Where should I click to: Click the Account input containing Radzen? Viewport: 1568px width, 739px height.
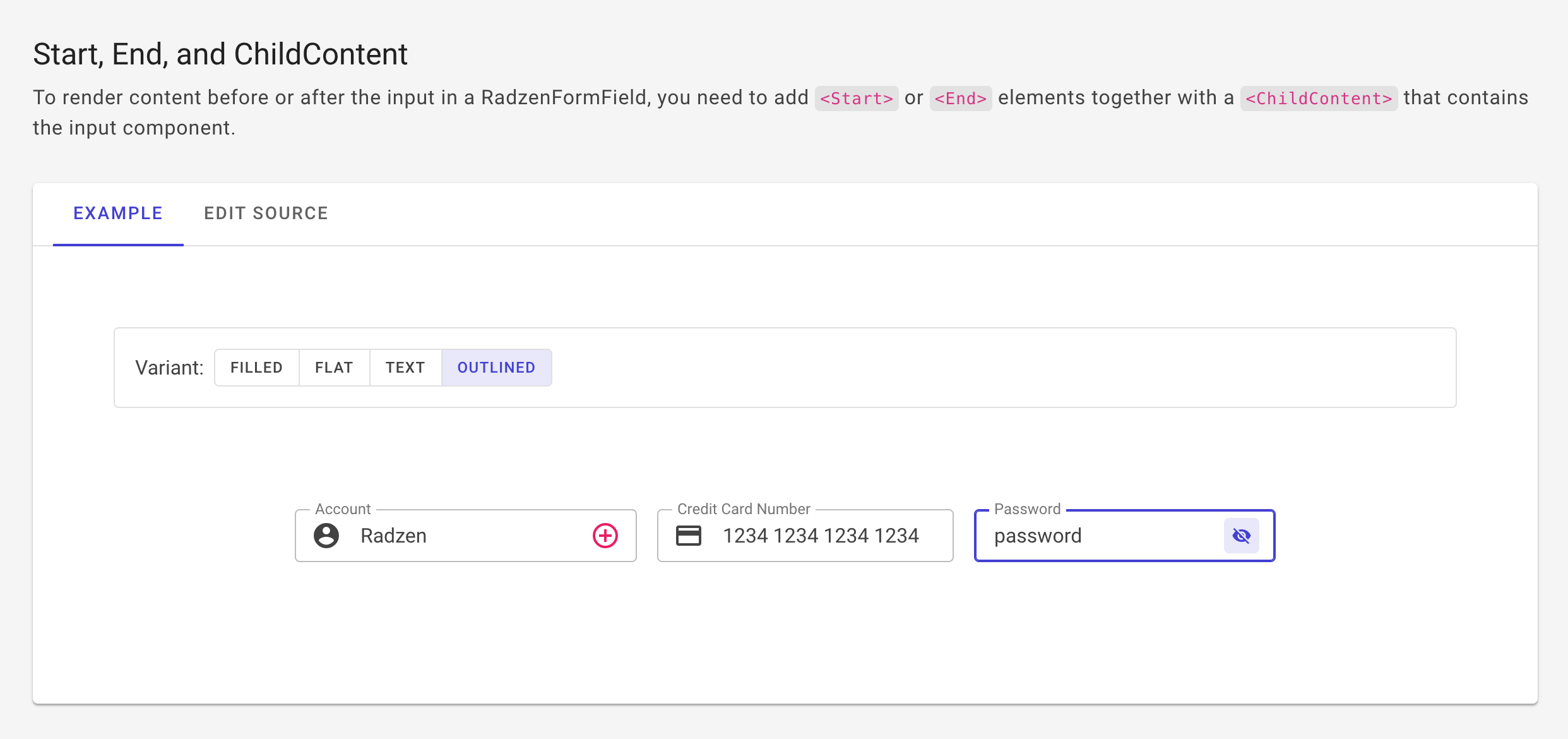click(x=467, y=536)
